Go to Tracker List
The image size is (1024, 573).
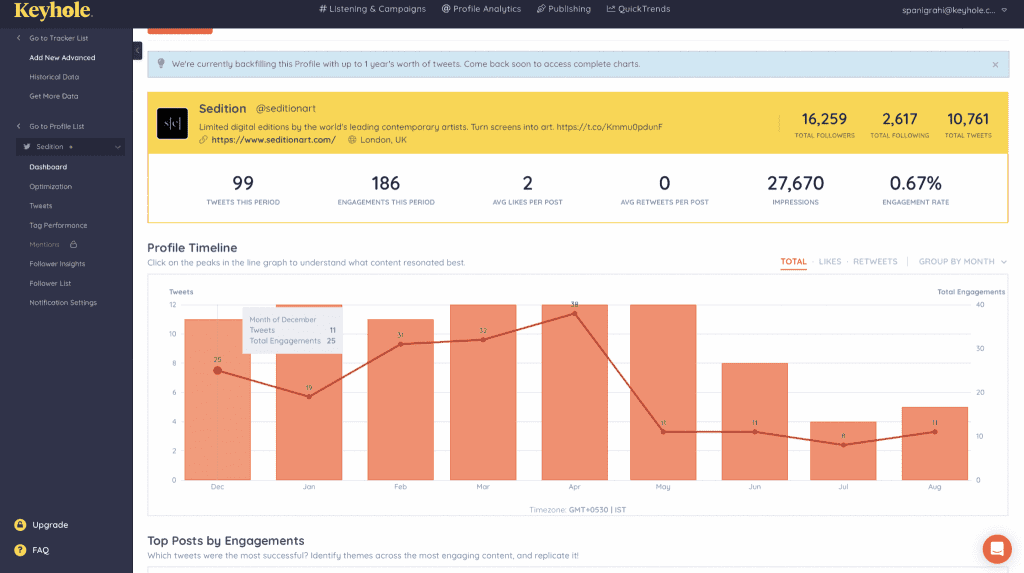coord(58,38)
